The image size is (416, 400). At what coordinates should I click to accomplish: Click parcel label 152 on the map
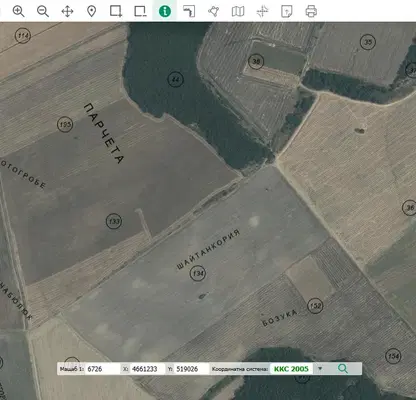pos(315,306)
